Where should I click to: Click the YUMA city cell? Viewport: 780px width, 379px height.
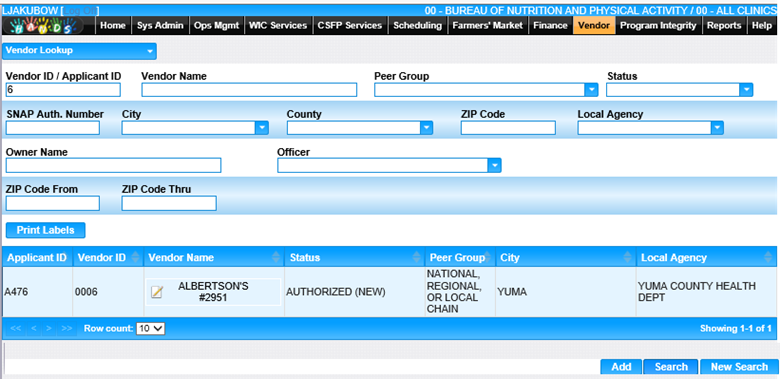click(x=566, y=292)
